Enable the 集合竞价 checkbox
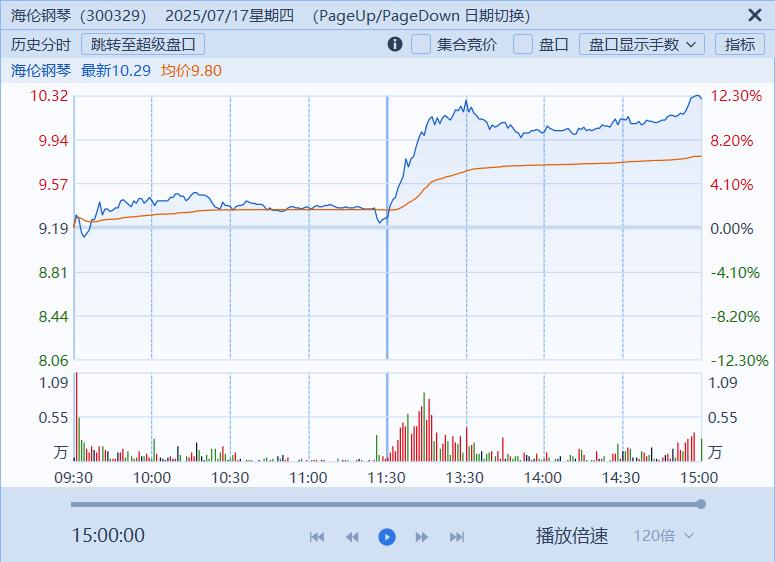This screenshot has height=562, width=775. click(x=421, y=44)
